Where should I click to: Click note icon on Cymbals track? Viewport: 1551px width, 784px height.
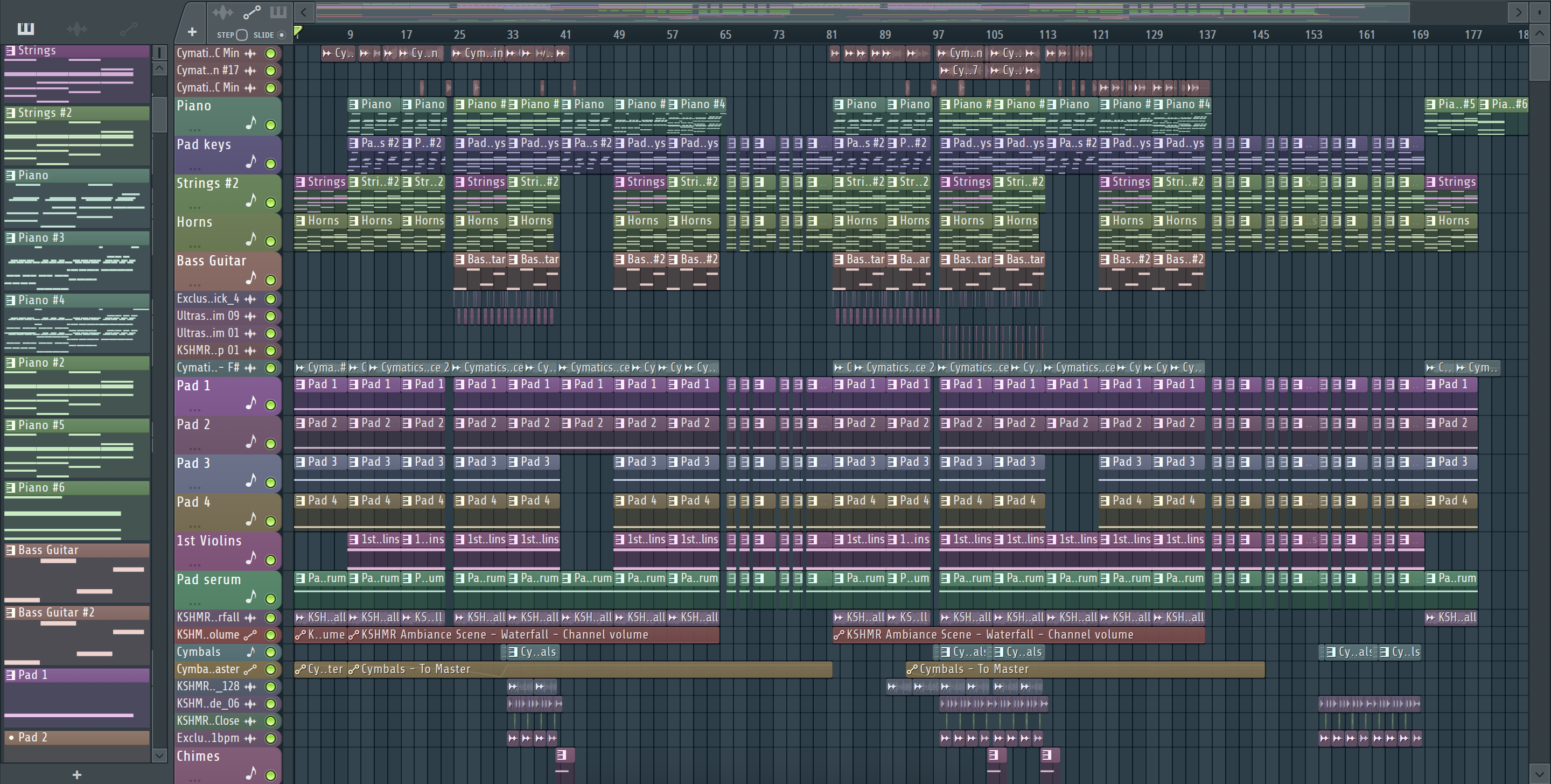[x=251, y=652]
